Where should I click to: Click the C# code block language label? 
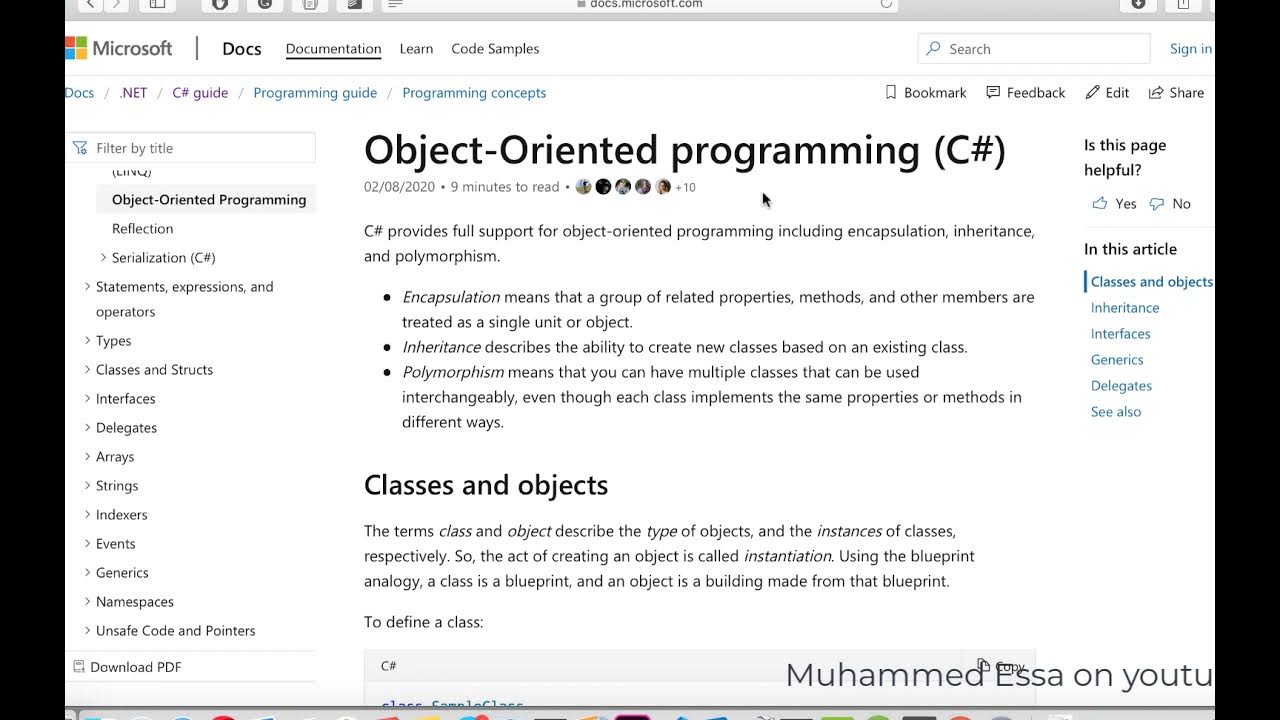[x=388, y=666]
